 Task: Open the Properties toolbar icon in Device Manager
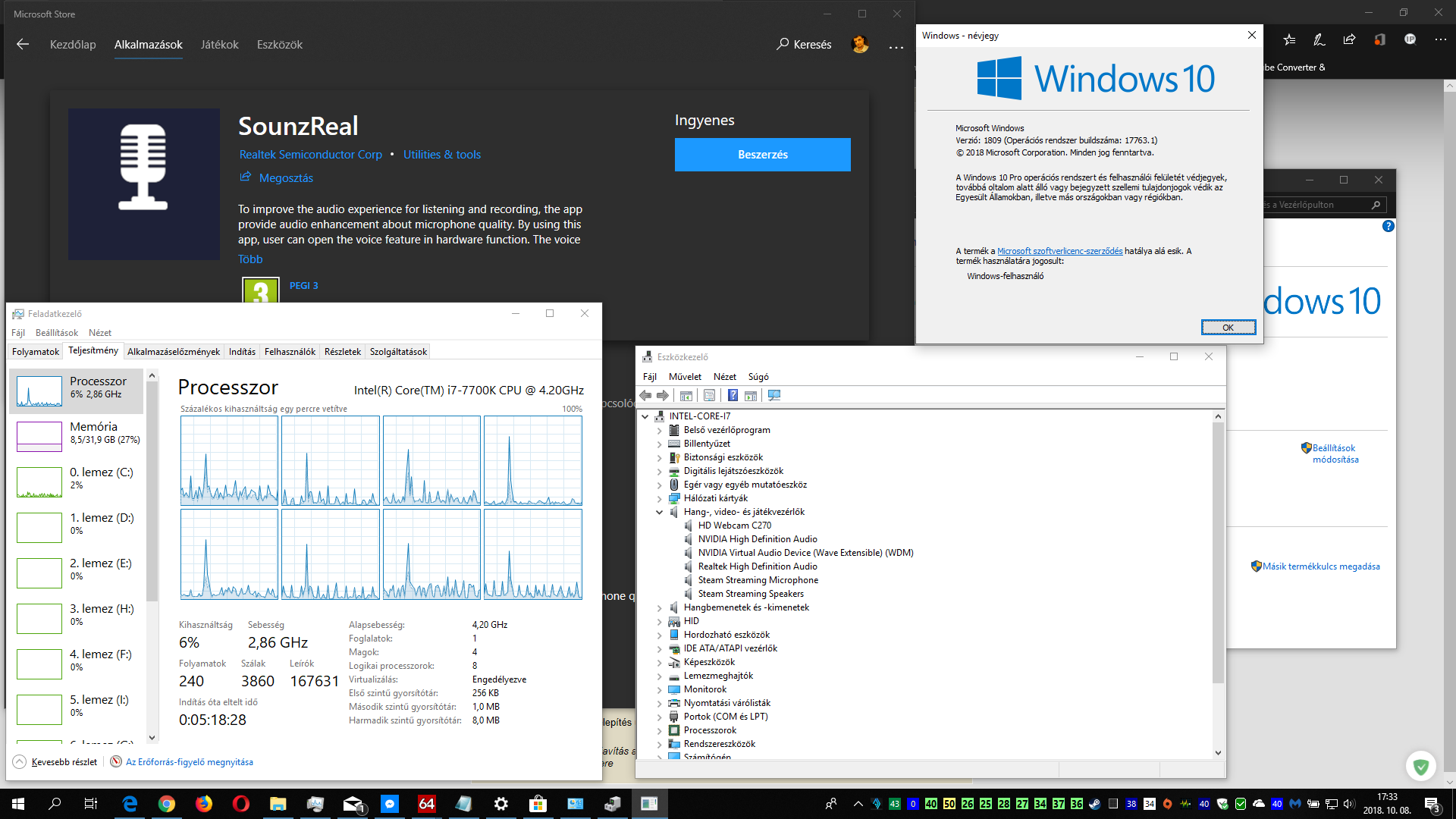coord(709,395)
